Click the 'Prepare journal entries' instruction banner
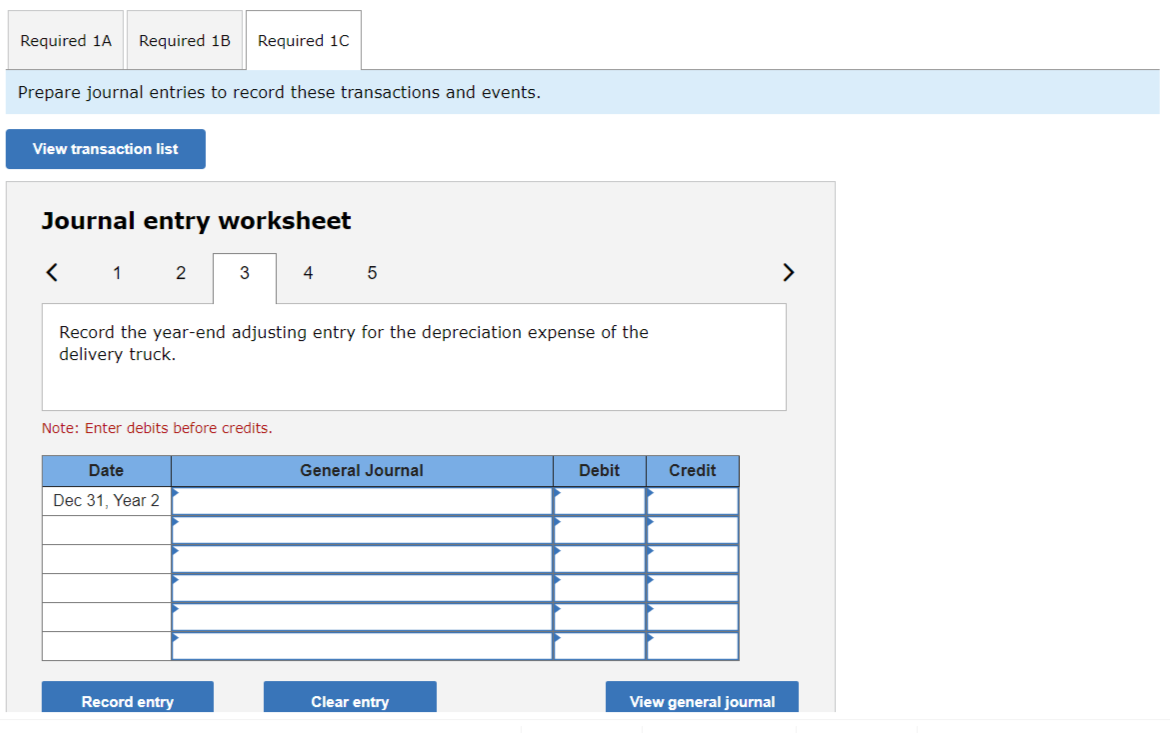This screenshot has width=1170, height=733. click(x=583, y=92)
